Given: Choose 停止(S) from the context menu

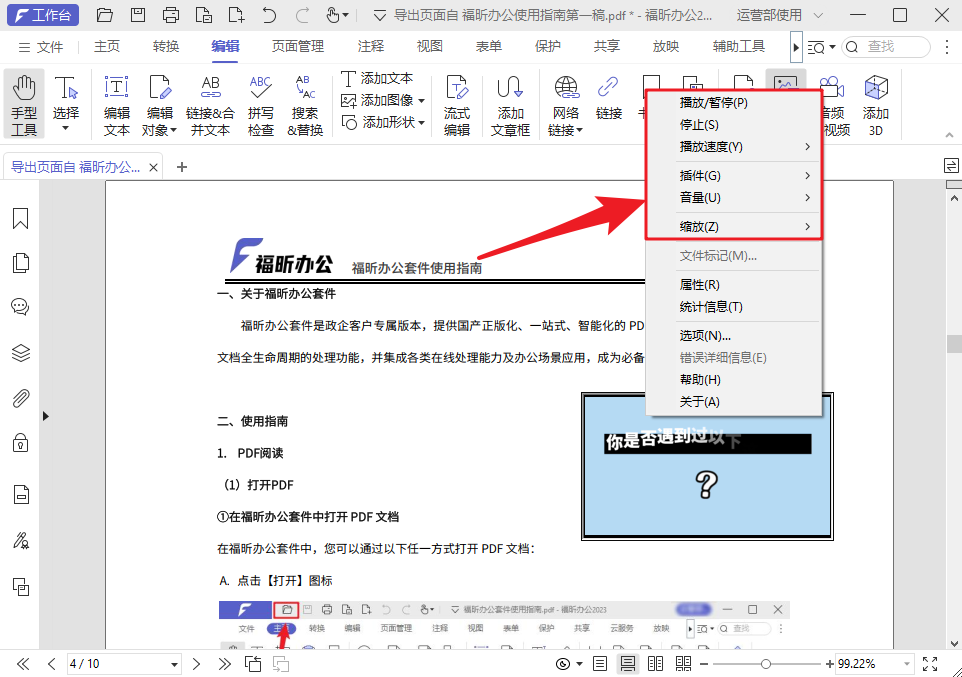Looking at the screenshot, I should coord(700,123).
